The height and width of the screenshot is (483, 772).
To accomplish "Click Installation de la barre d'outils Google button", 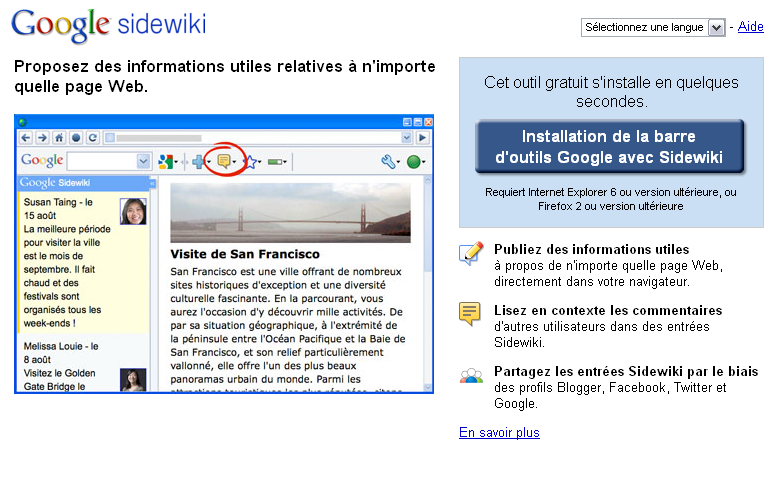I will click(x=609, y=146).
